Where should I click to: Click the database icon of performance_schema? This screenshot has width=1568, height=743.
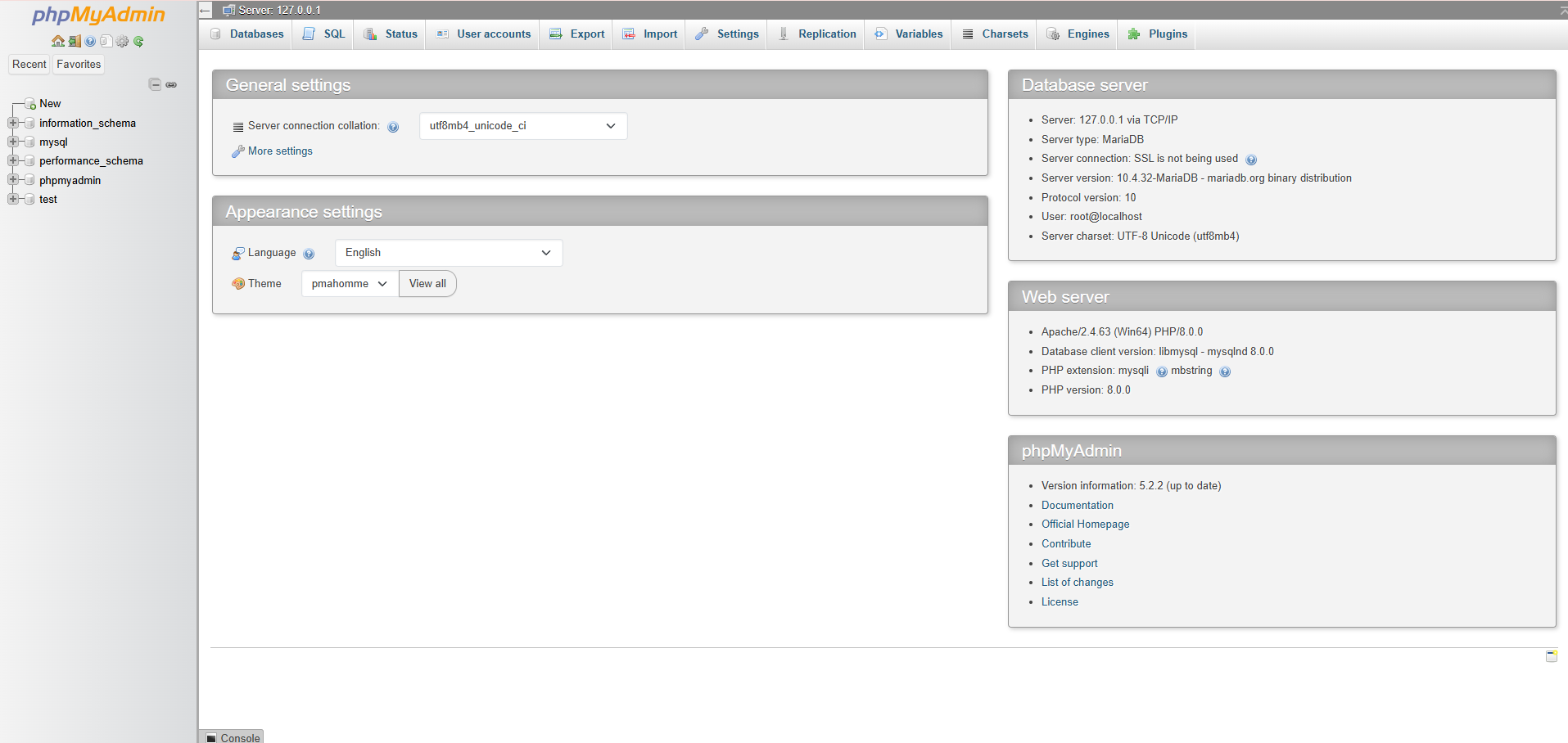click(x=29, y=160)
